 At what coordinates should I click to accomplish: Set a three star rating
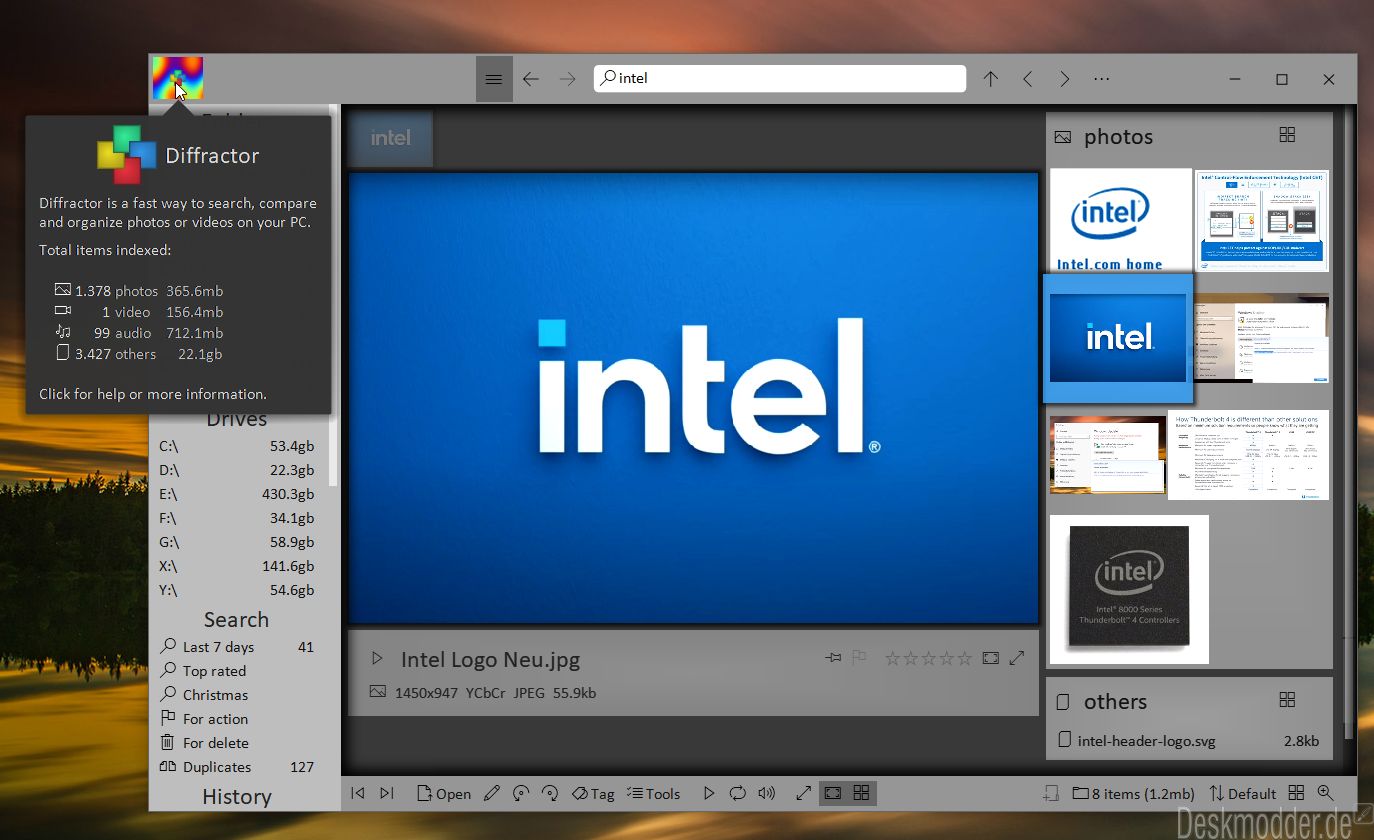tap(928, 658)
